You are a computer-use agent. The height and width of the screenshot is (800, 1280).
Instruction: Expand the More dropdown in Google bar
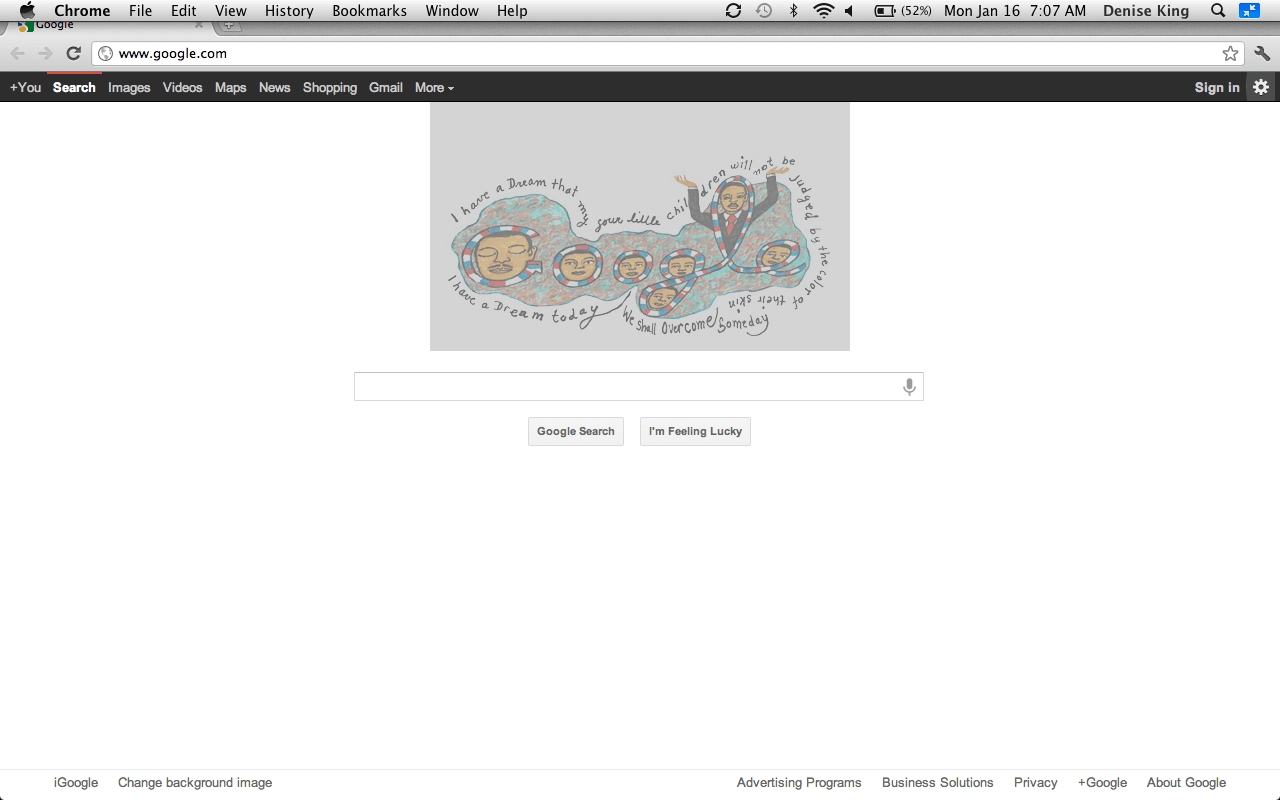434,88
